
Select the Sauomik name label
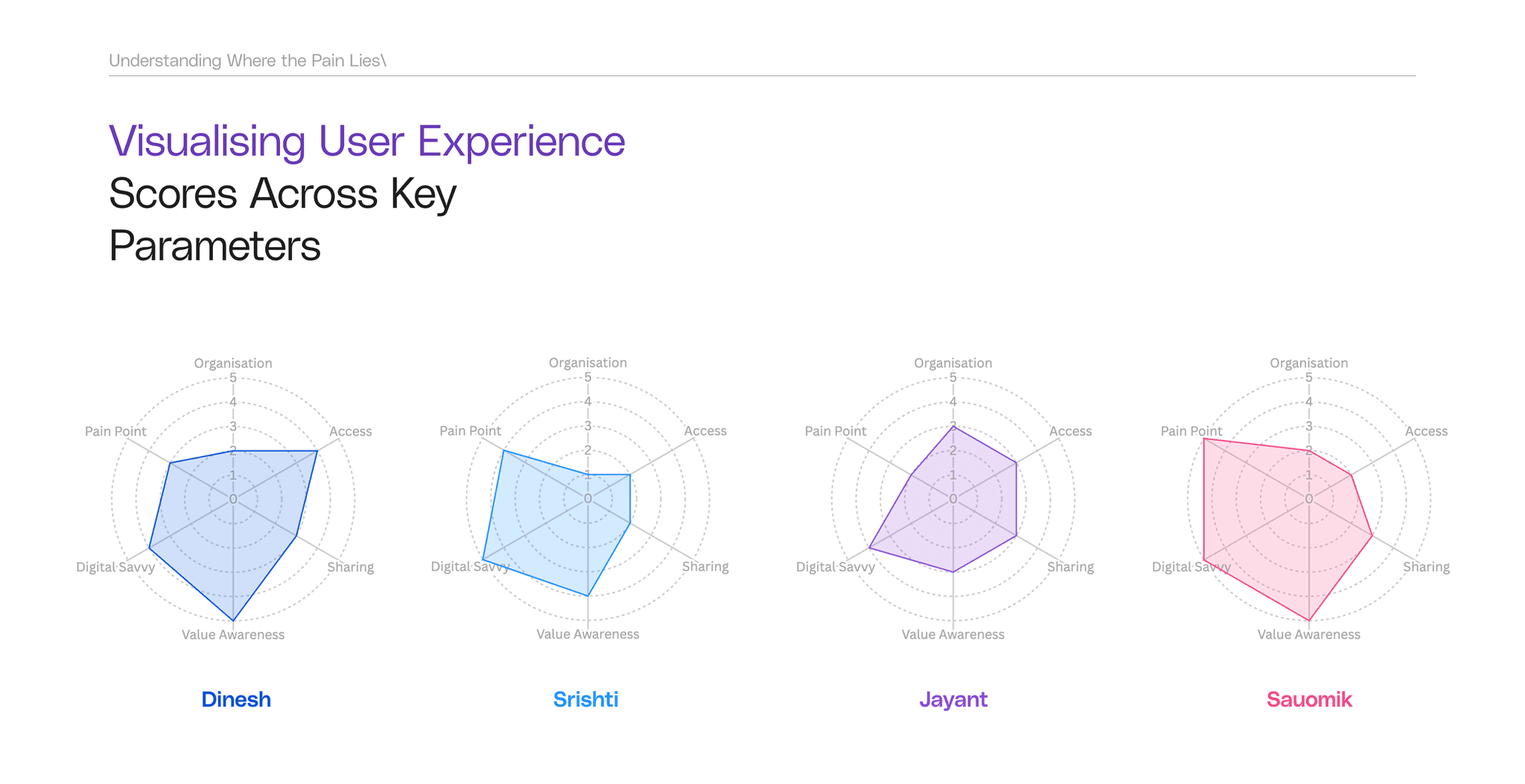click(x=1309, y=699)
